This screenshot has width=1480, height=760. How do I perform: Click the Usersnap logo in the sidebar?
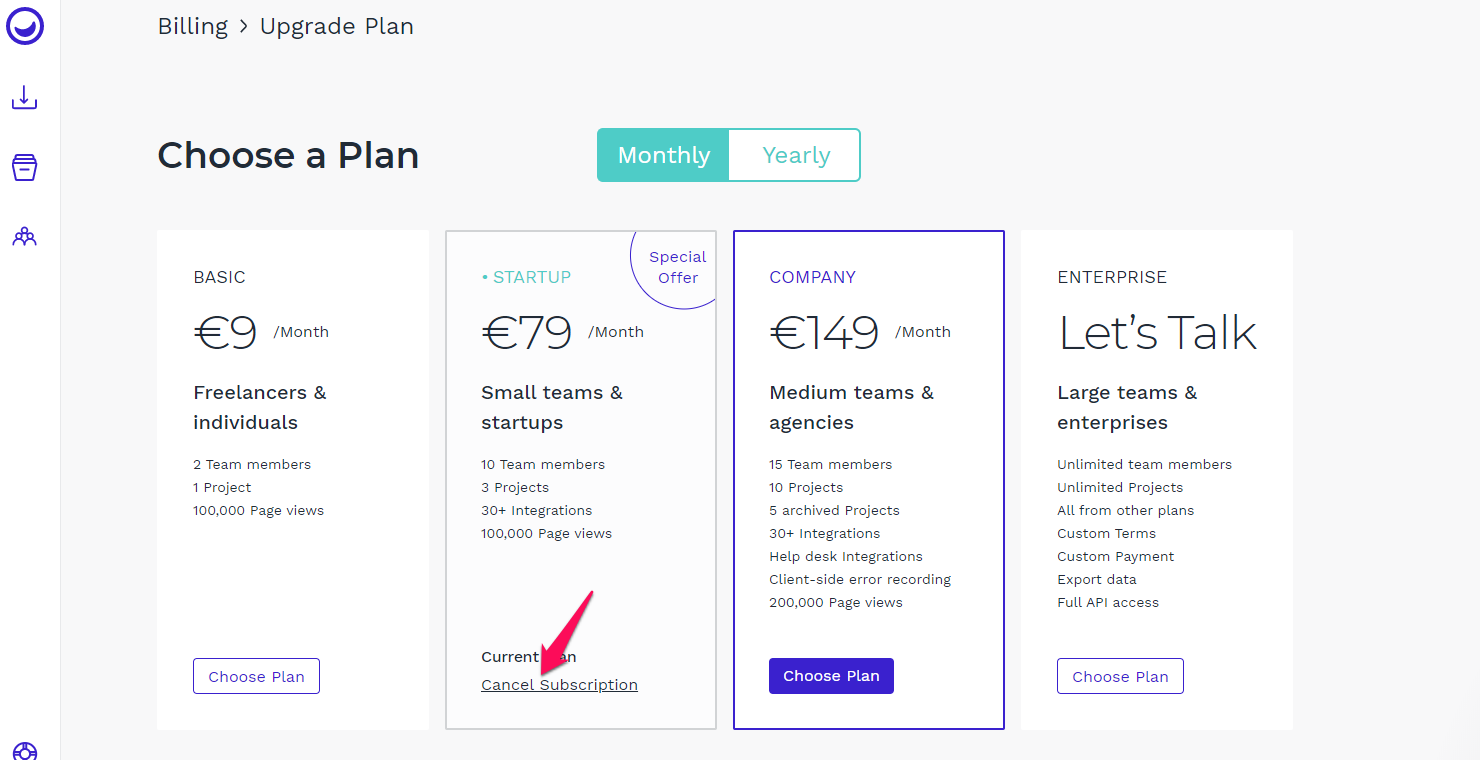pyautogui.click(x=25, y=25)
